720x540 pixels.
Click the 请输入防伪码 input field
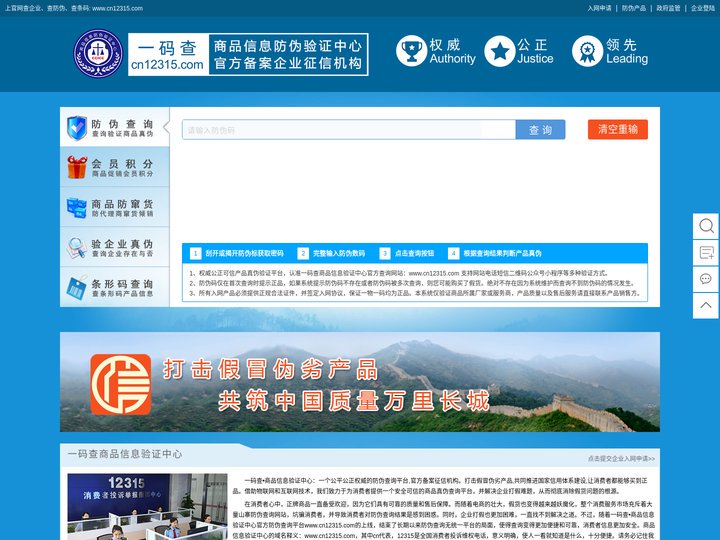coord(349,129)
